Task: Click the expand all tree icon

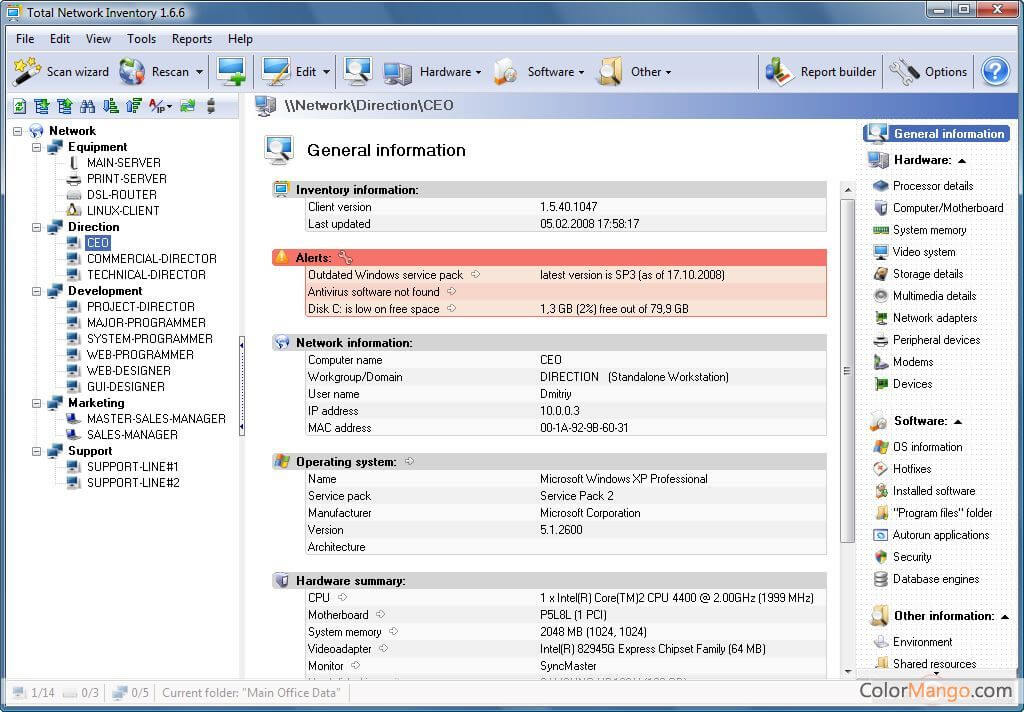Action: 42,106
